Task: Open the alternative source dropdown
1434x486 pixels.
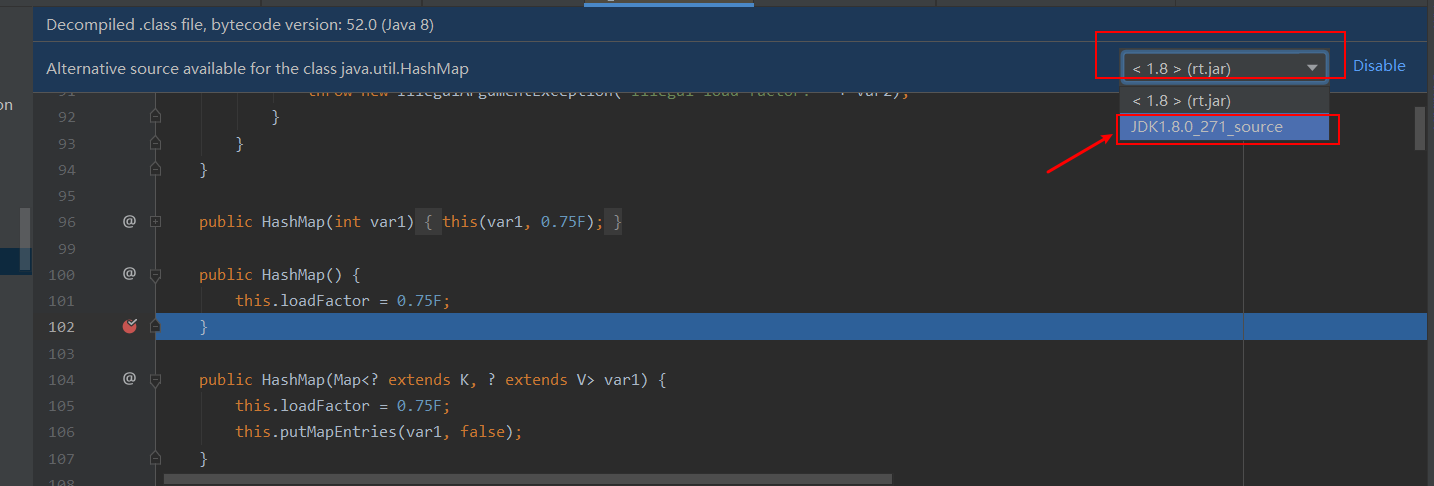Action: (1225, 68)
